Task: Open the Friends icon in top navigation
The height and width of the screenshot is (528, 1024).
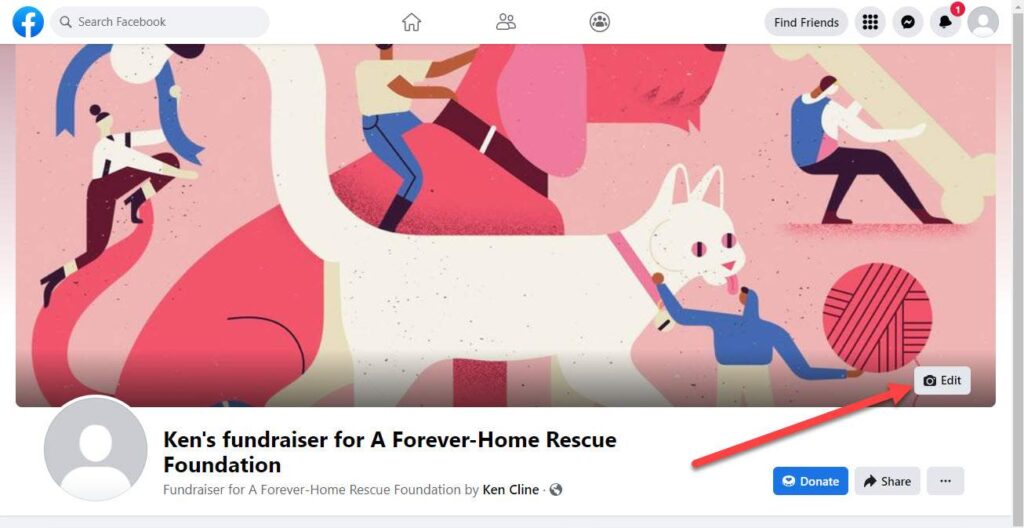Action: [x=505, y=22]
